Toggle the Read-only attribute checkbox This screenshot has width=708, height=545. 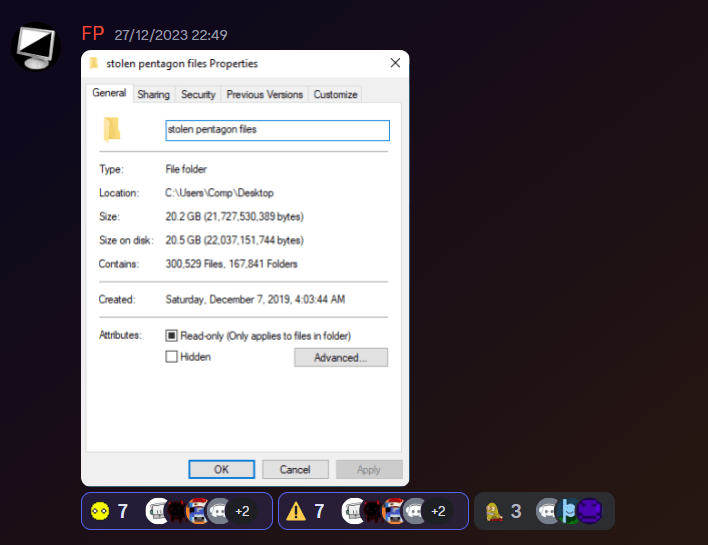coord(171,336)
